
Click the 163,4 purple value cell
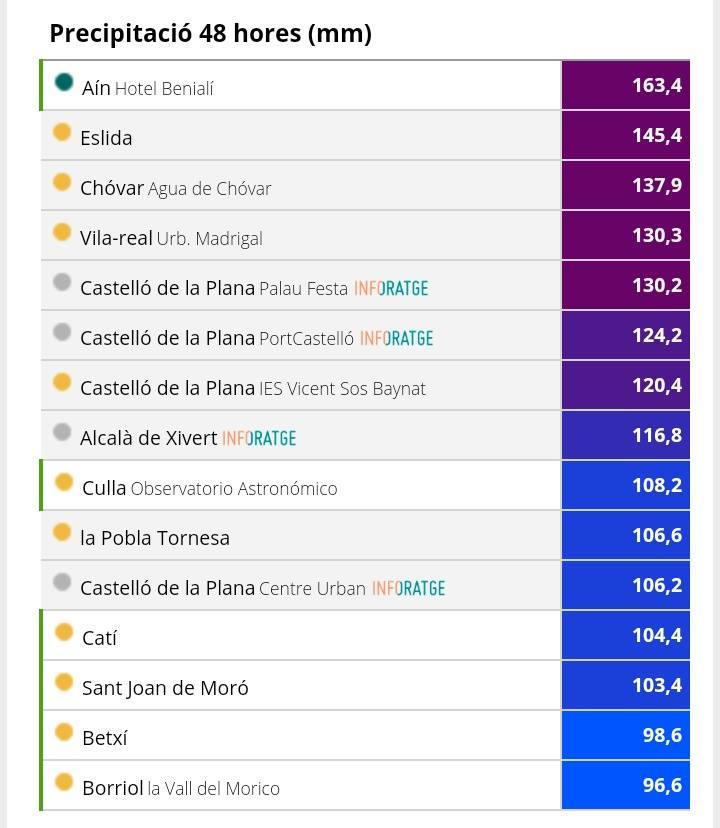[x=626, y=85]
